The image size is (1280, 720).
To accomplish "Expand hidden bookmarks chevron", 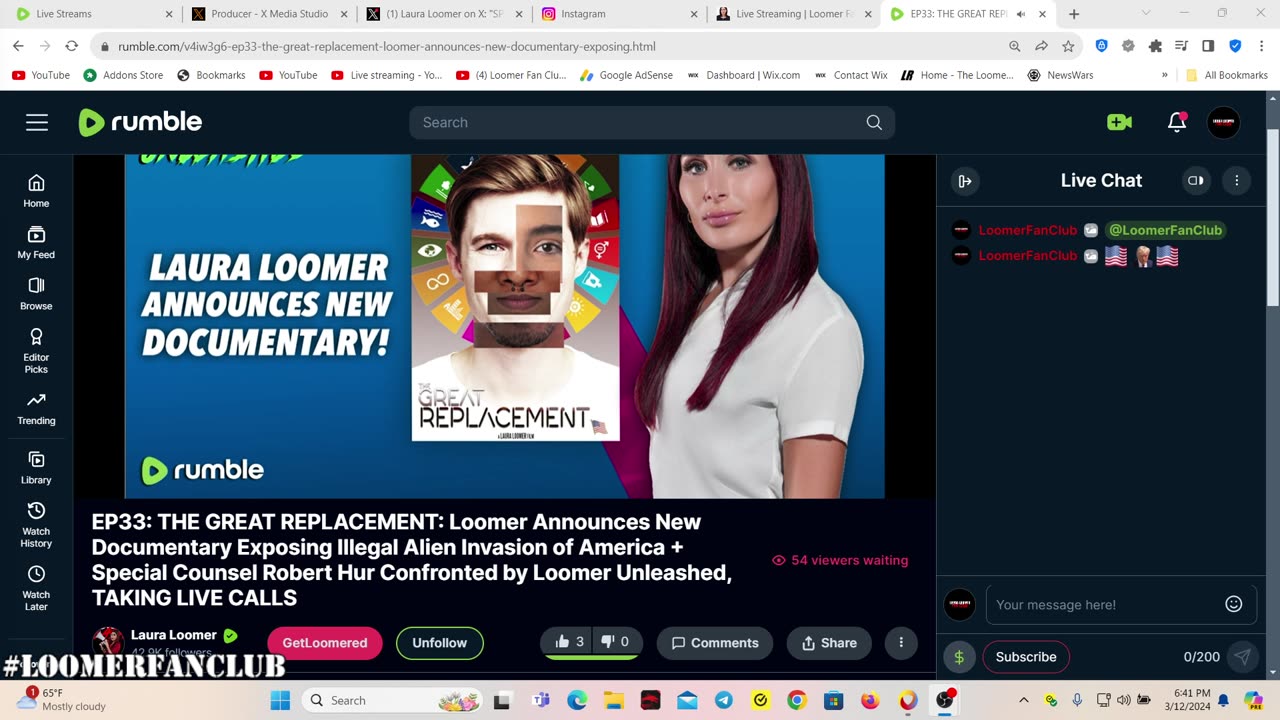I will (1164, 75).
